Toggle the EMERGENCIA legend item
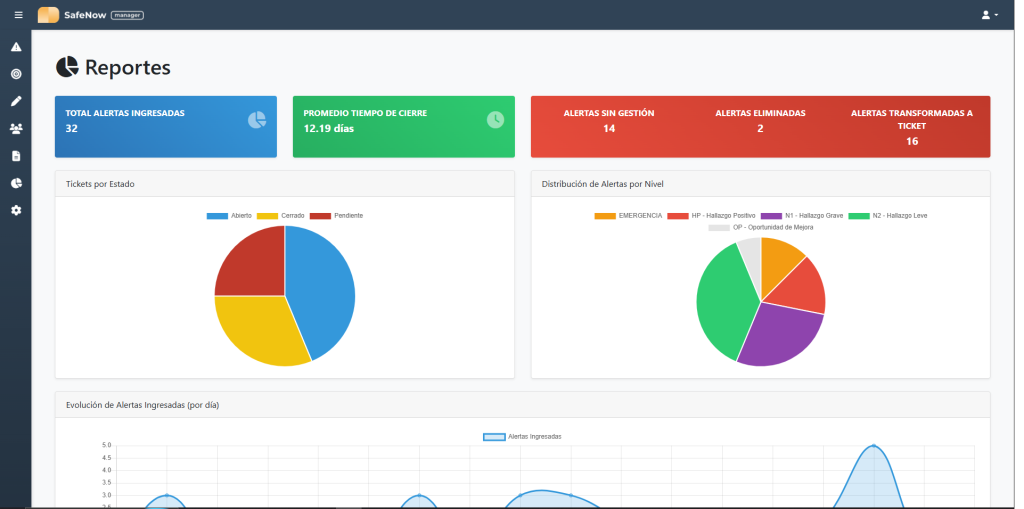The width and height of the screenshot is (1024, 509). (x=629, y=216)
